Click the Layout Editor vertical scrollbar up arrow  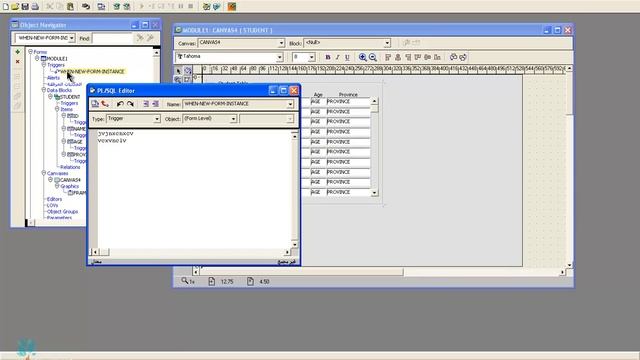(x=569, y=68)
